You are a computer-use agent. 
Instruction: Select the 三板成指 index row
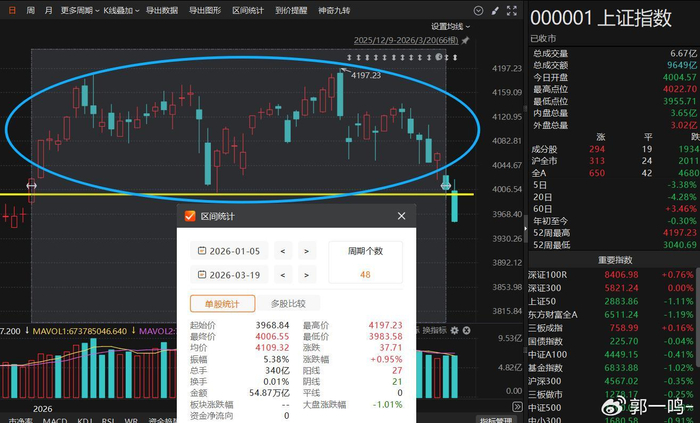coord(611,328)
